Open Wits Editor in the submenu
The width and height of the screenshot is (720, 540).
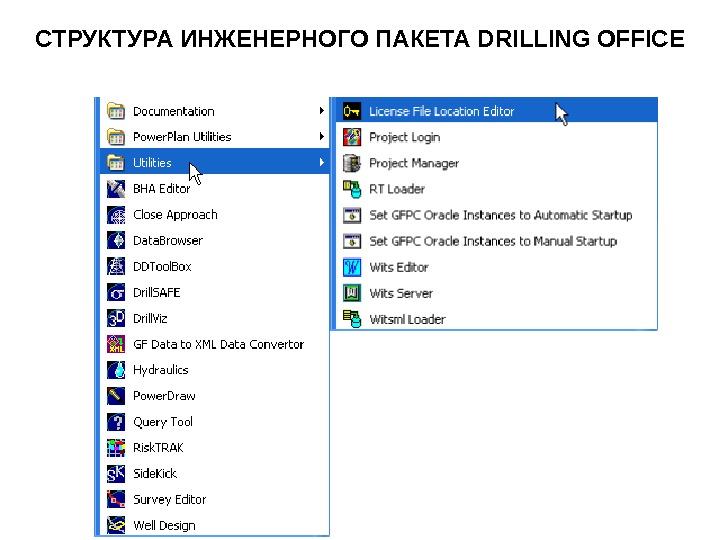tap(496, 267)
